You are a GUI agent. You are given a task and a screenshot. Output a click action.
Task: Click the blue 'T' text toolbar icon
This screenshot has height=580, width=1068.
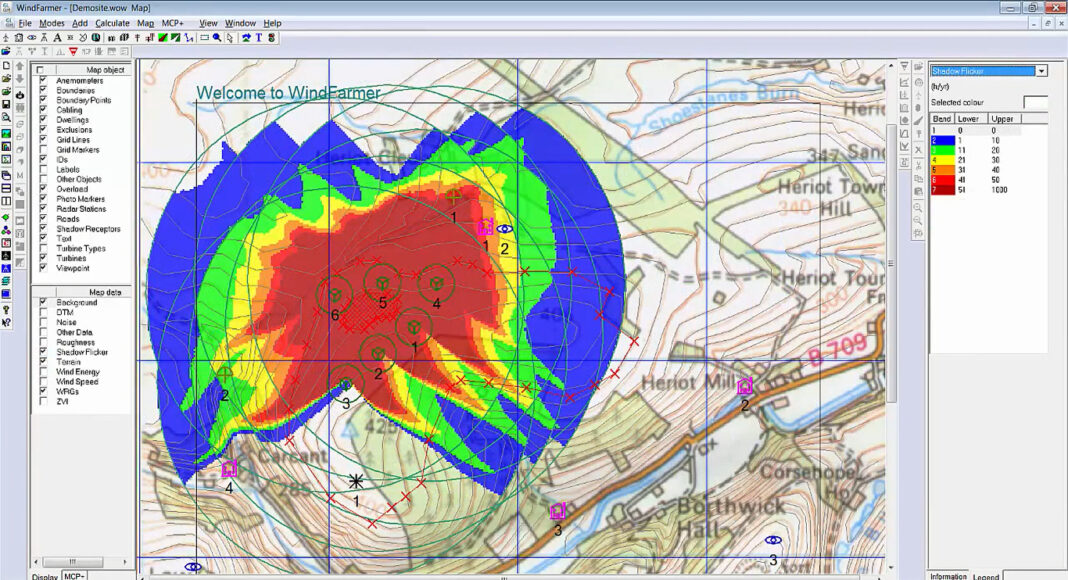click(258, 38)
